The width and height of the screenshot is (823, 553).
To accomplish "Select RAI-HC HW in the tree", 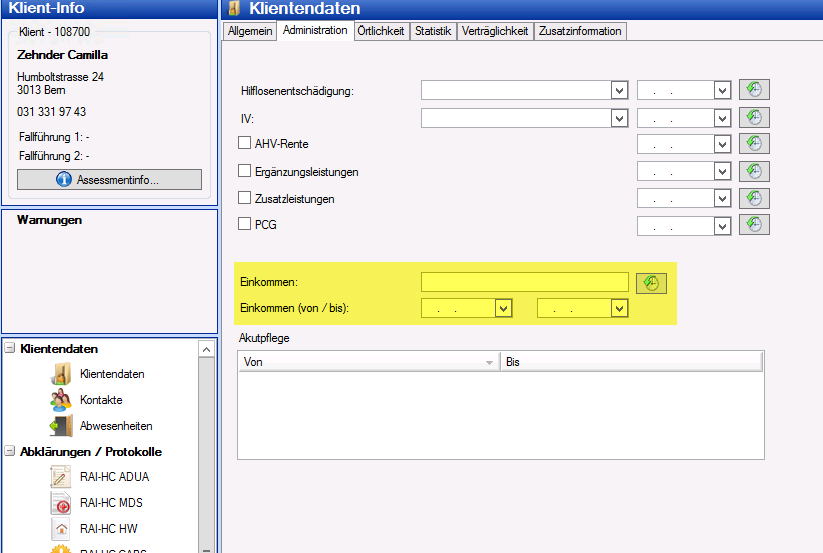I will pos(109,528).
